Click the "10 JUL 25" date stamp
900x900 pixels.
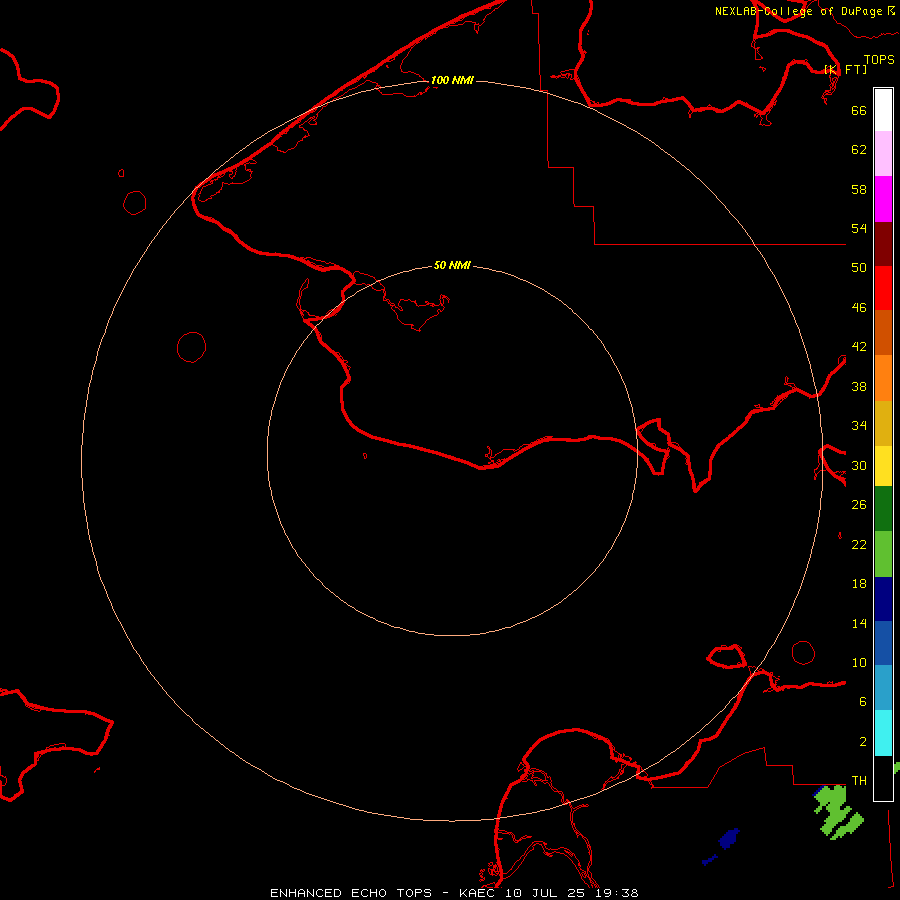(545, 893)
